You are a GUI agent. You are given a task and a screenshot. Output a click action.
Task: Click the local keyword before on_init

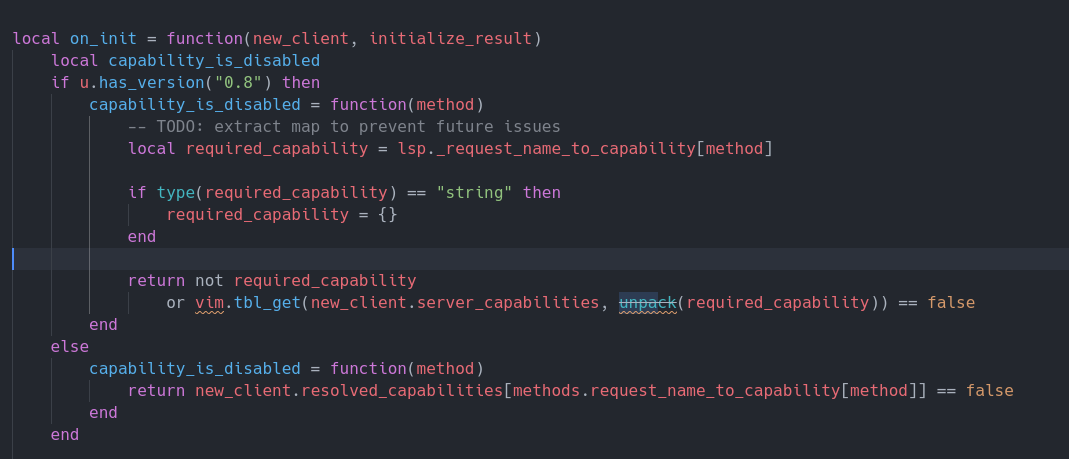36,38
